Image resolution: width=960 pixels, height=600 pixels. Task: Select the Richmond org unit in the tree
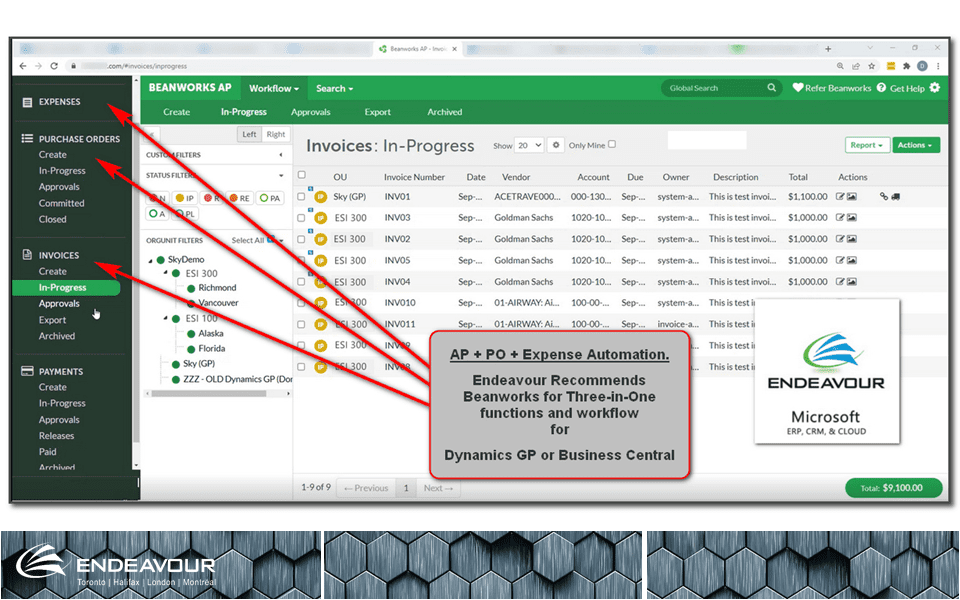(x=217, y=287)
